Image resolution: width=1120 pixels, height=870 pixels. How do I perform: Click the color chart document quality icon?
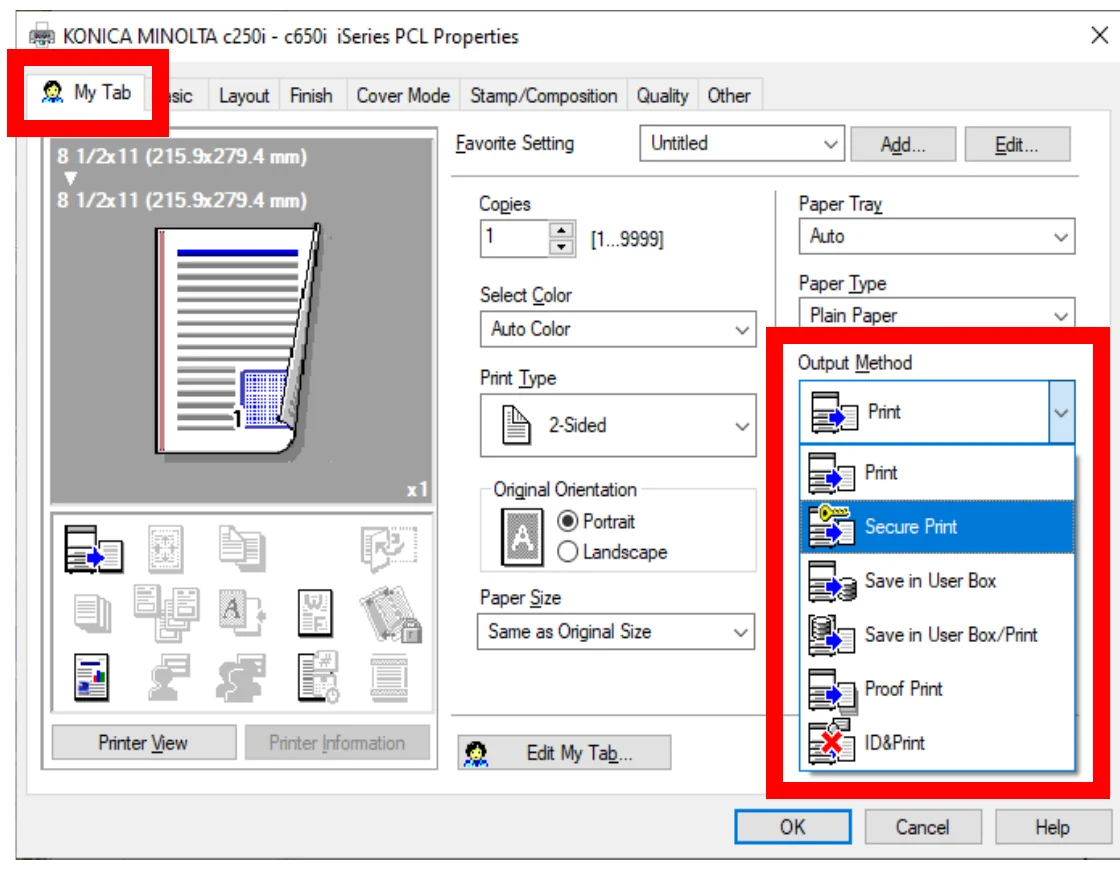pyautogui.click(x=91, y=677)
